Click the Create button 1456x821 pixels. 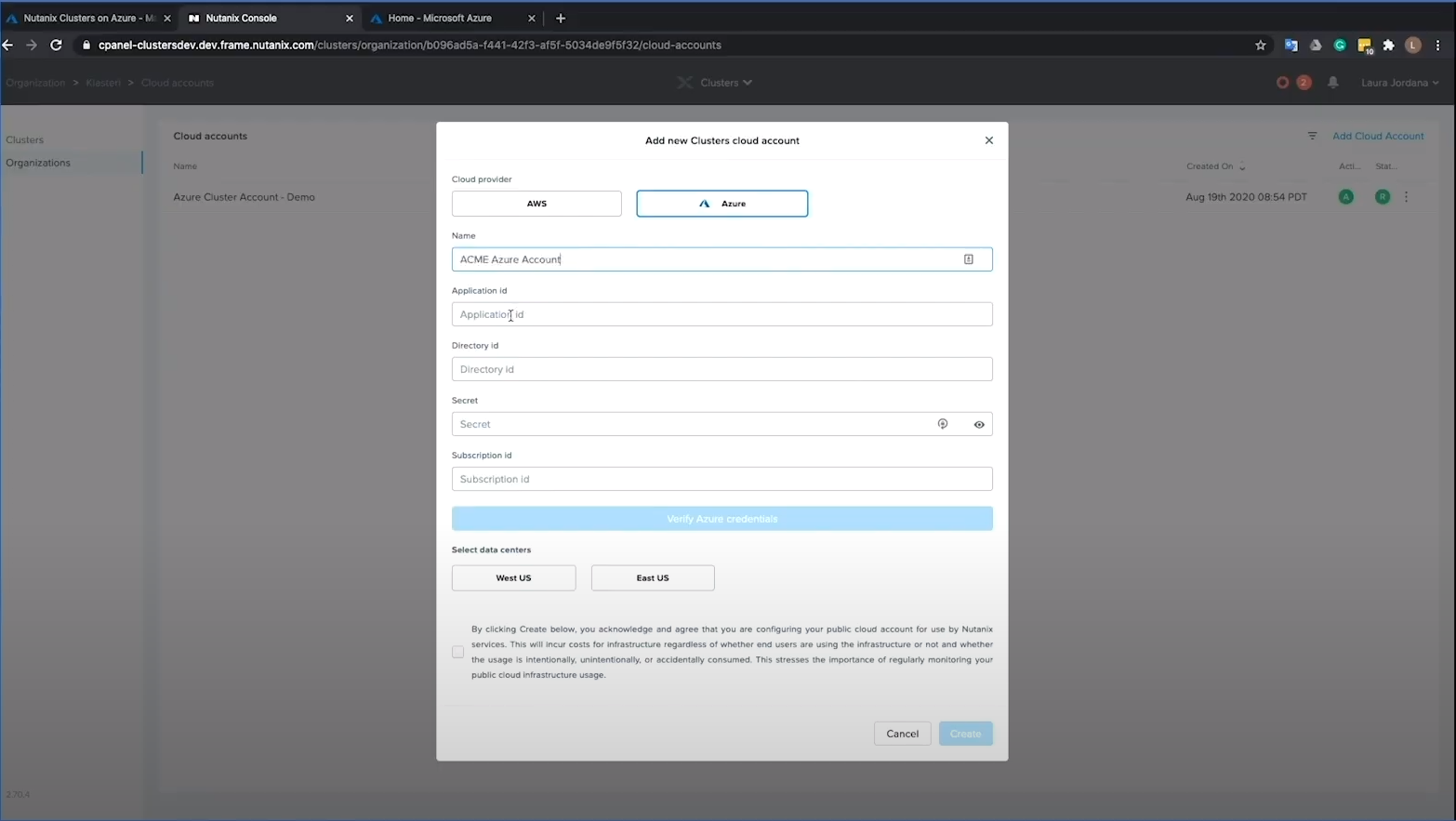click(965, 734)
